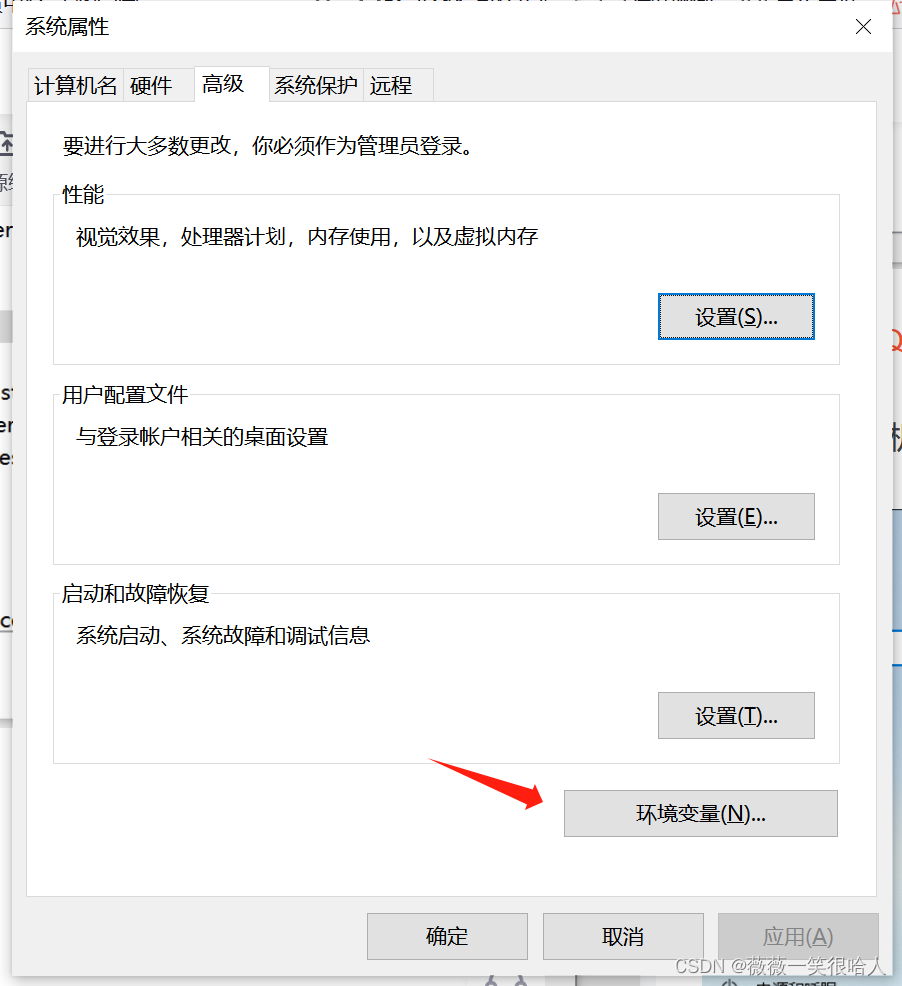Open performance settings via 设置(S) button
902x986 pixels.
[x=736, y=316]
